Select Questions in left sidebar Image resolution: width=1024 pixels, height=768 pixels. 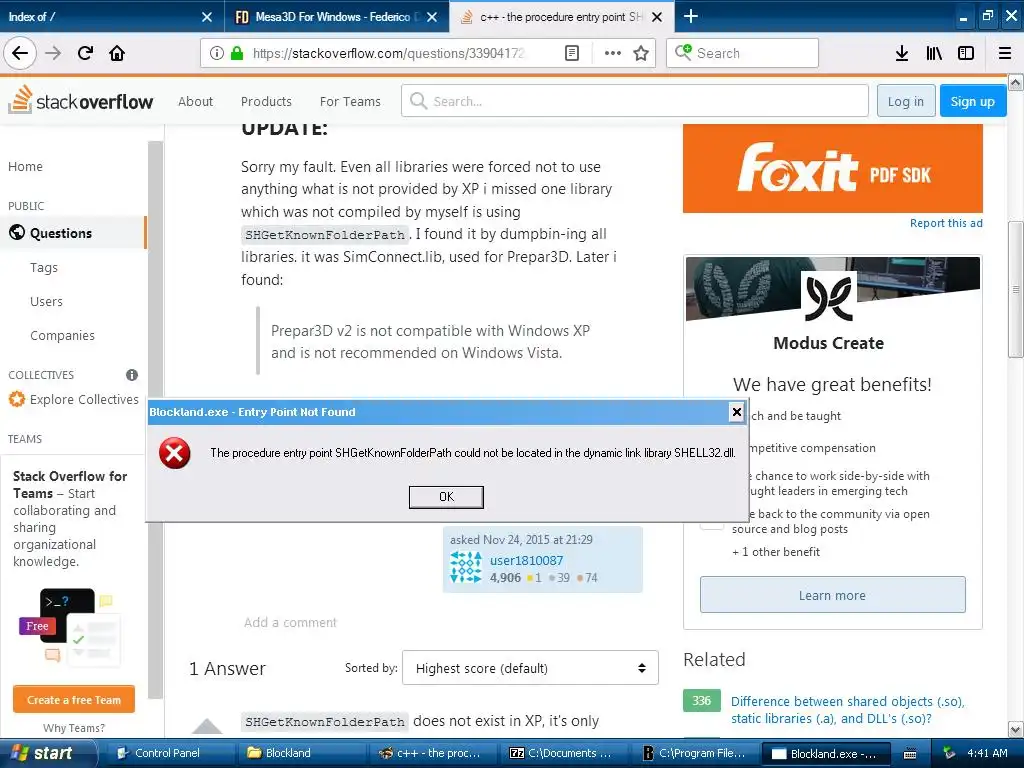click(x=73, y=233)
